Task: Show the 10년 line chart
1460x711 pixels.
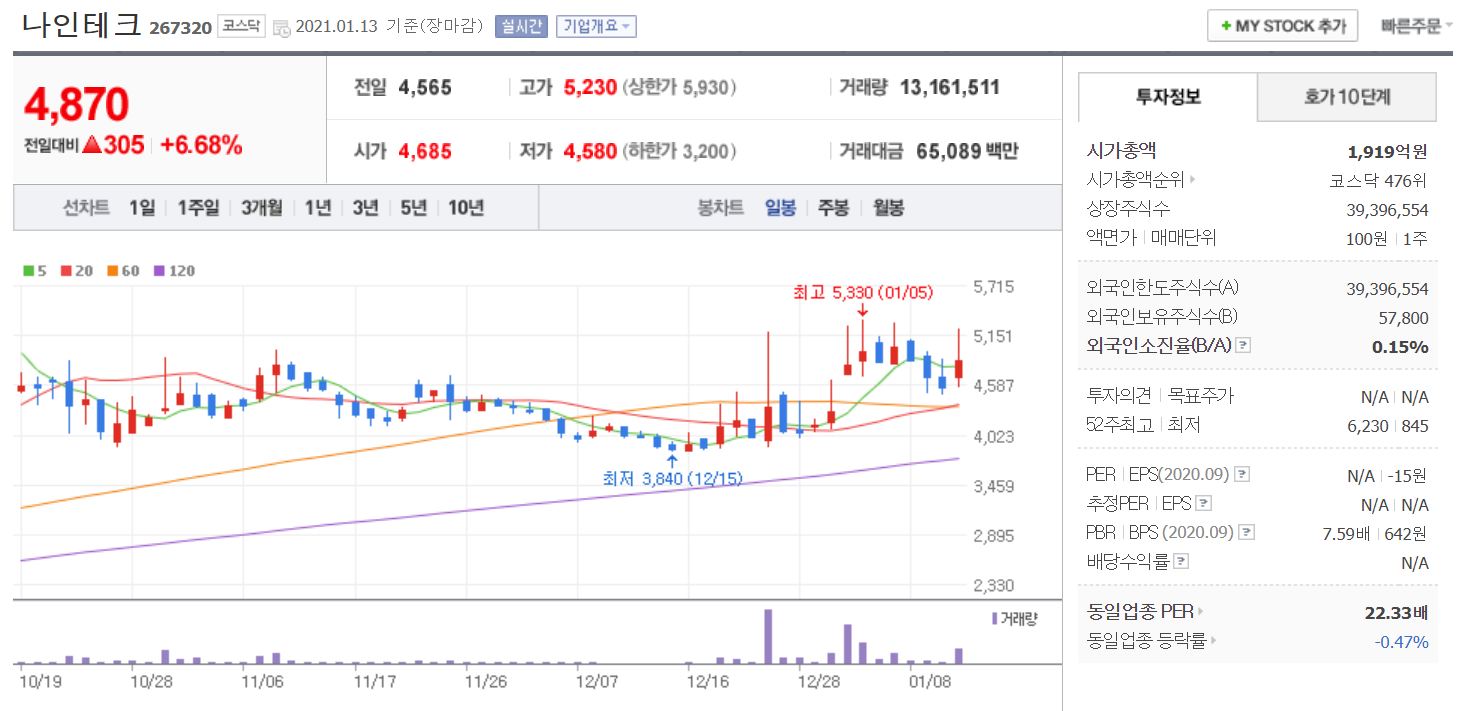Action: (x=466, y=208)
